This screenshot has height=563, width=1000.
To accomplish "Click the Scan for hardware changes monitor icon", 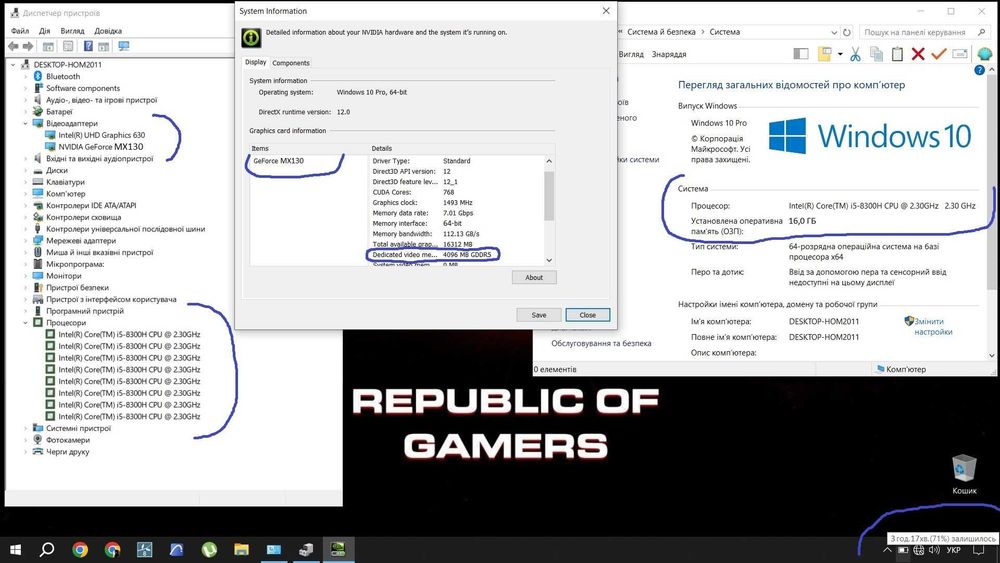I will [124, 47].
